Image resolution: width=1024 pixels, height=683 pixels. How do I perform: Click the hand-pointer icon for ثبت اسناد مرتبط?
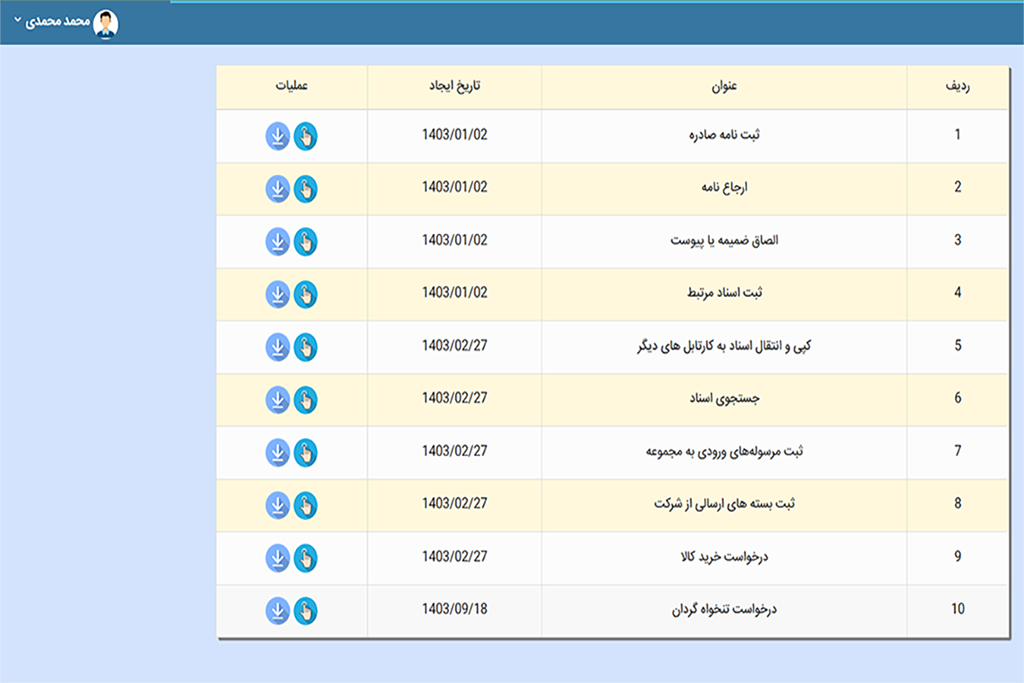(305, 295)
